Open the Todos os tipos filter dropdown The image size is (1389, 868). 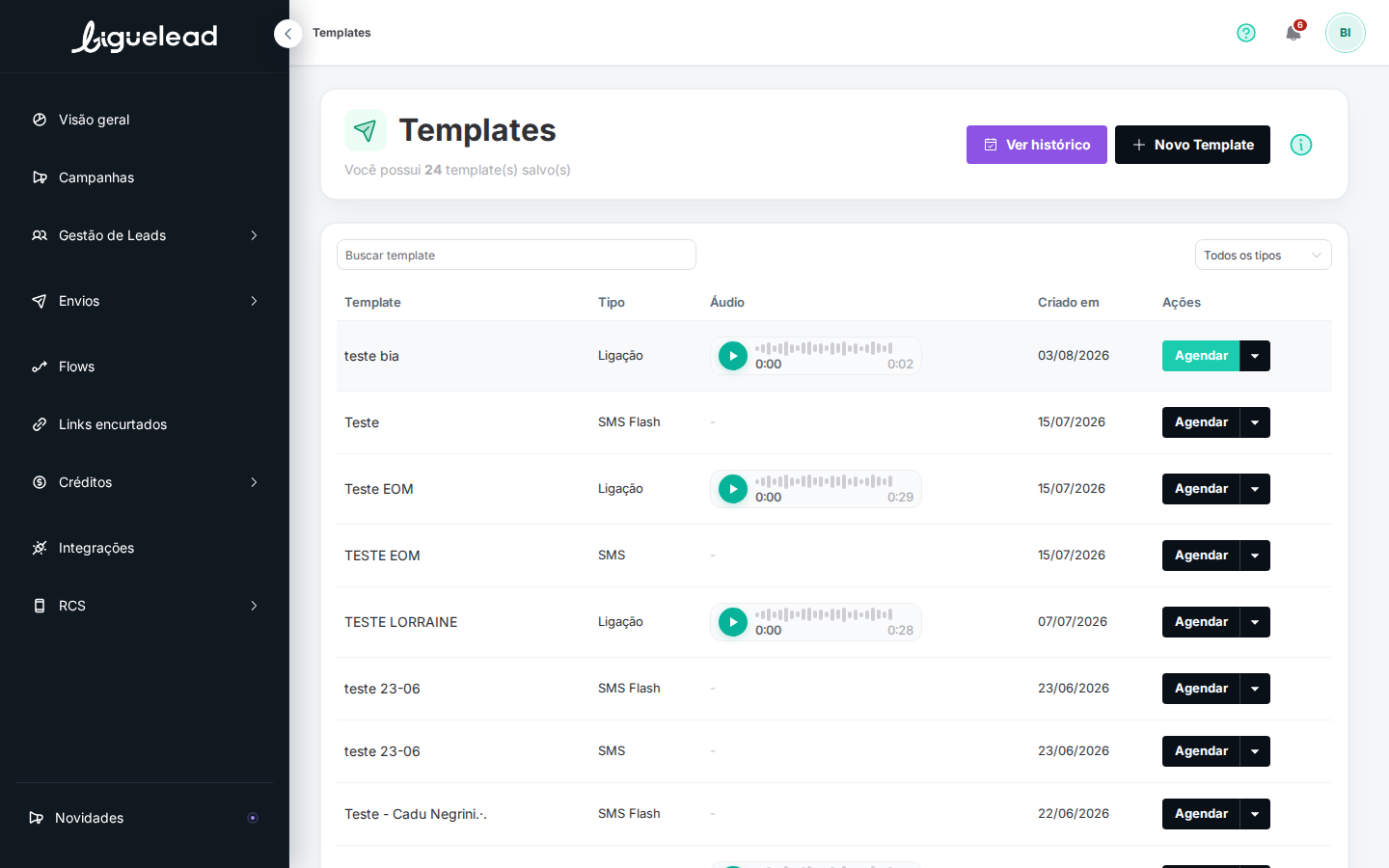click(x=1263, y=255)
